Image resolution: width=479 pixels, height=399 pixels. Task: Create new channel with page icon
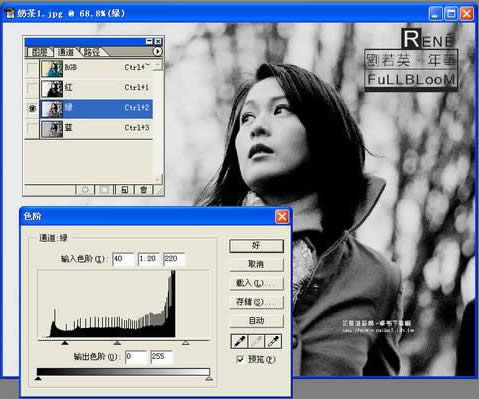pyautogui.click(x=124, y=190)
